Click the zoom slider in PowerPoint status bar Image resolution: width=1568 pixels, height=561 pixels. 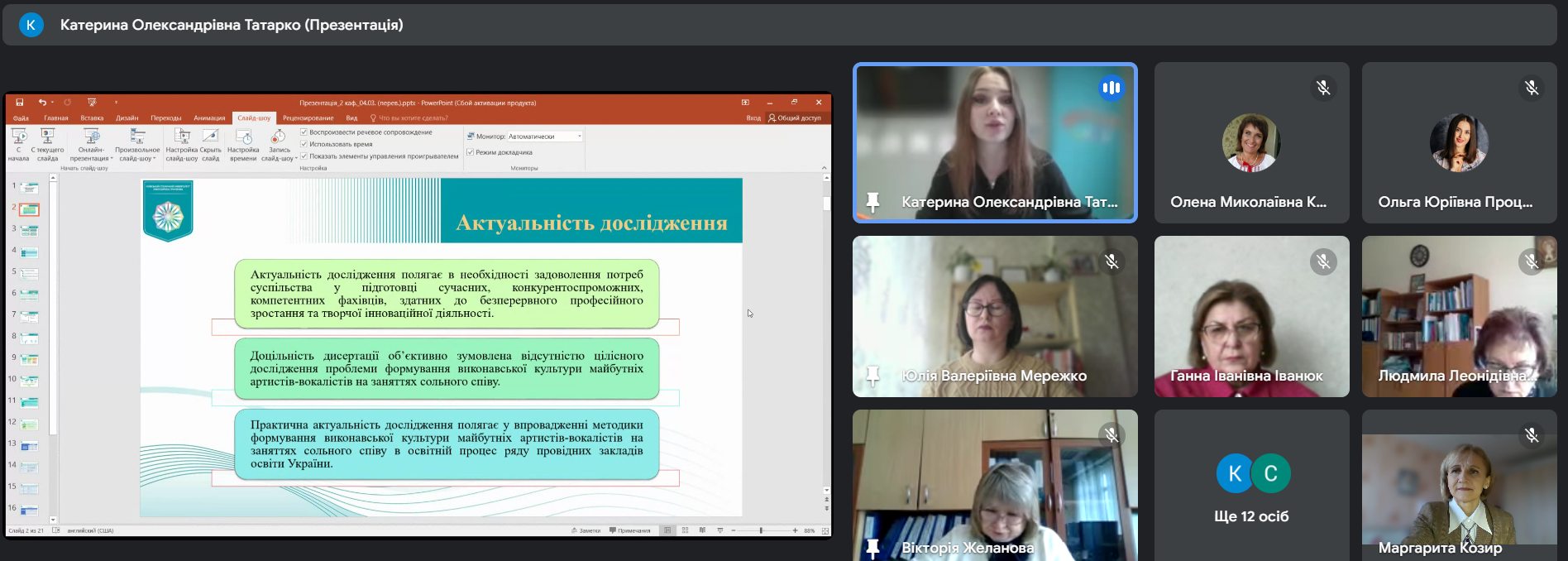click(x=761, y=530)
